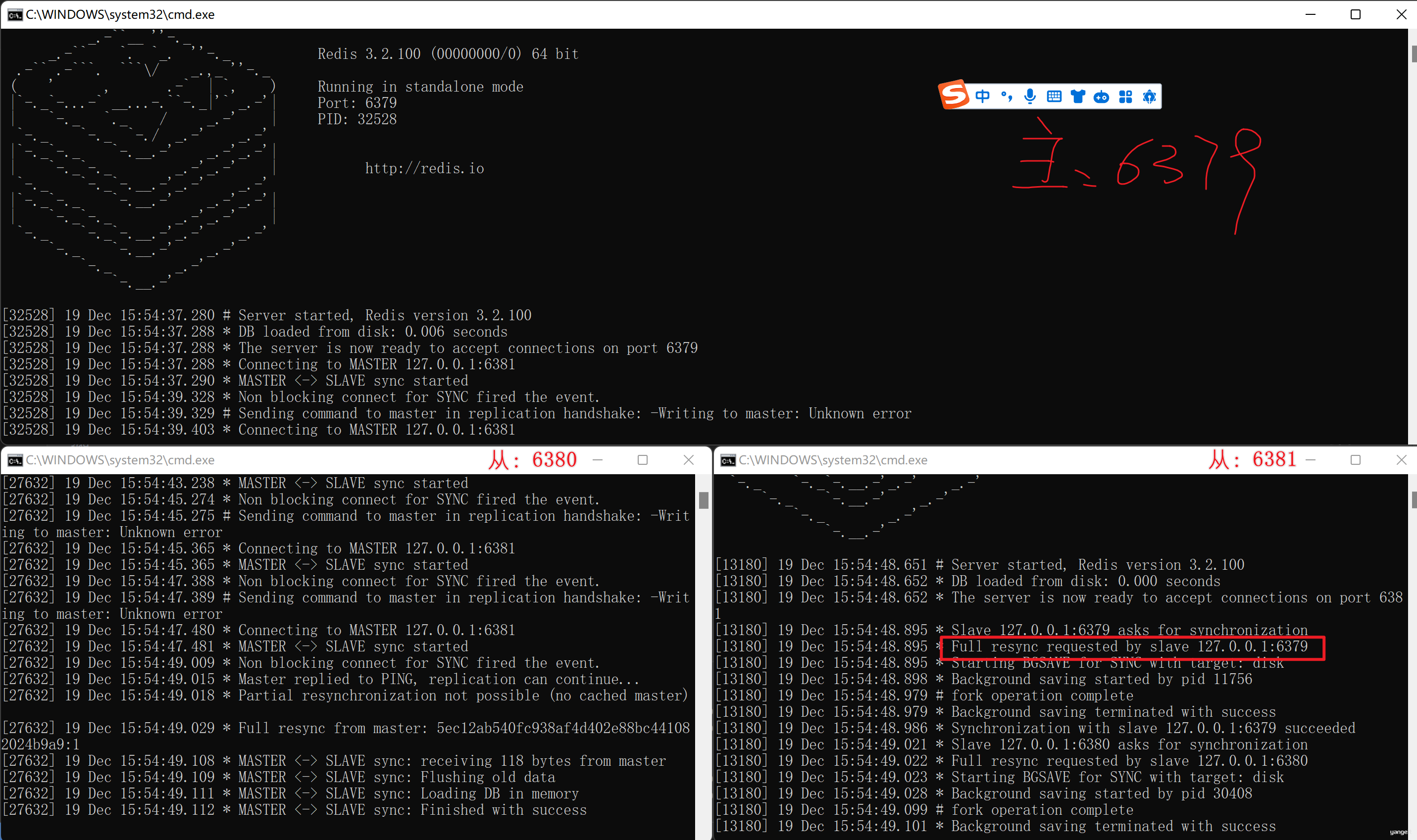Click 'DB loaded from disk: 0.006 seconds' line
Image resolution: width=1417 pixels, height=840 pixels.
254,332
